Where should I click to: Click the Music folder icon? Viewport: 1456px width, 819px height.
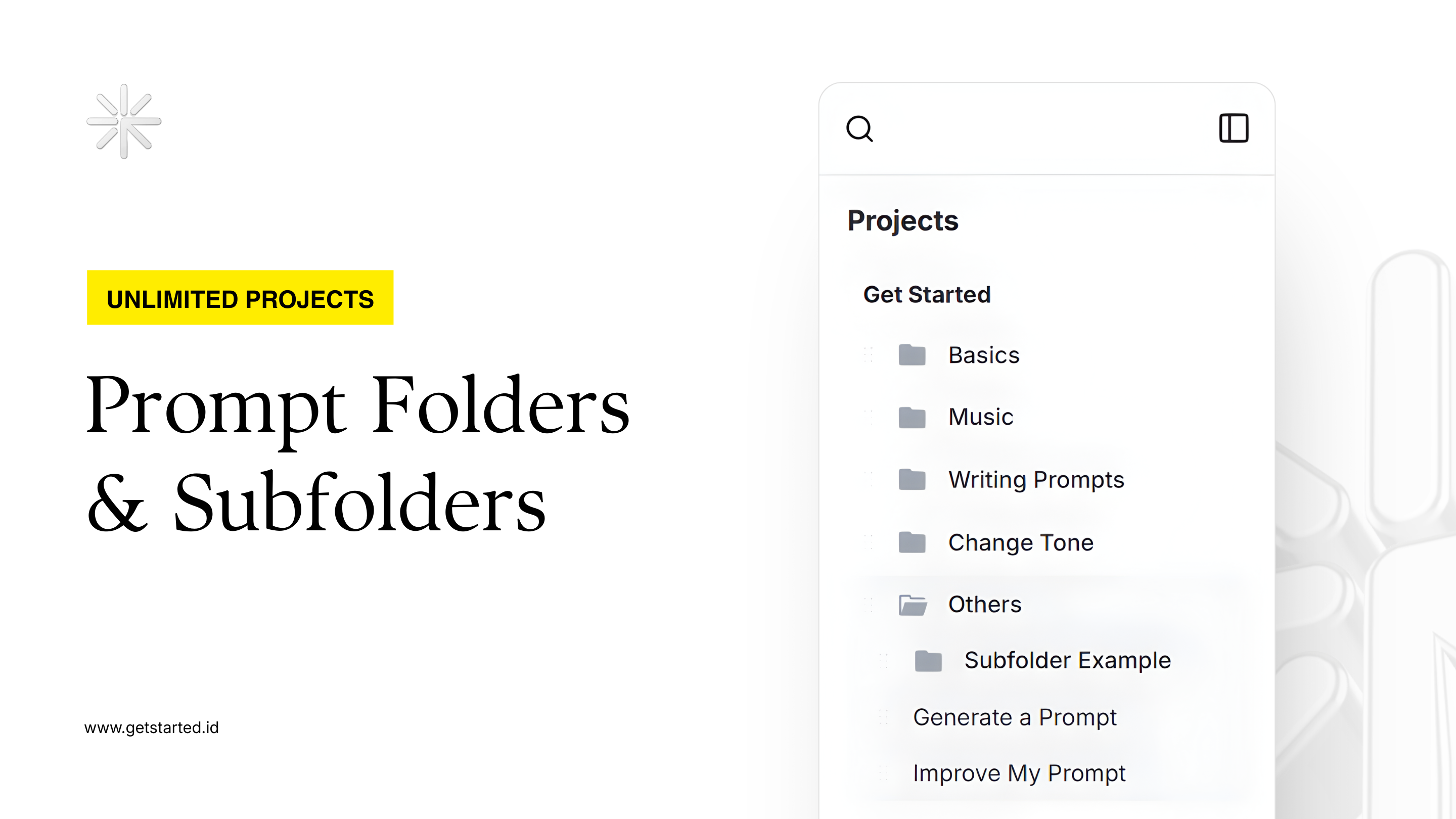[912, 417]
